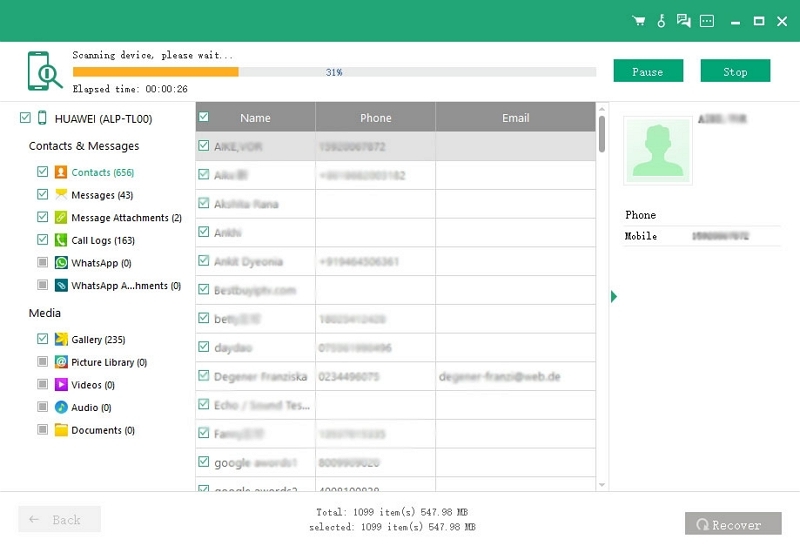Screen dimensions: 800x546
Task: Open the feedback chat bubble icon
Action: click(684, 20)
